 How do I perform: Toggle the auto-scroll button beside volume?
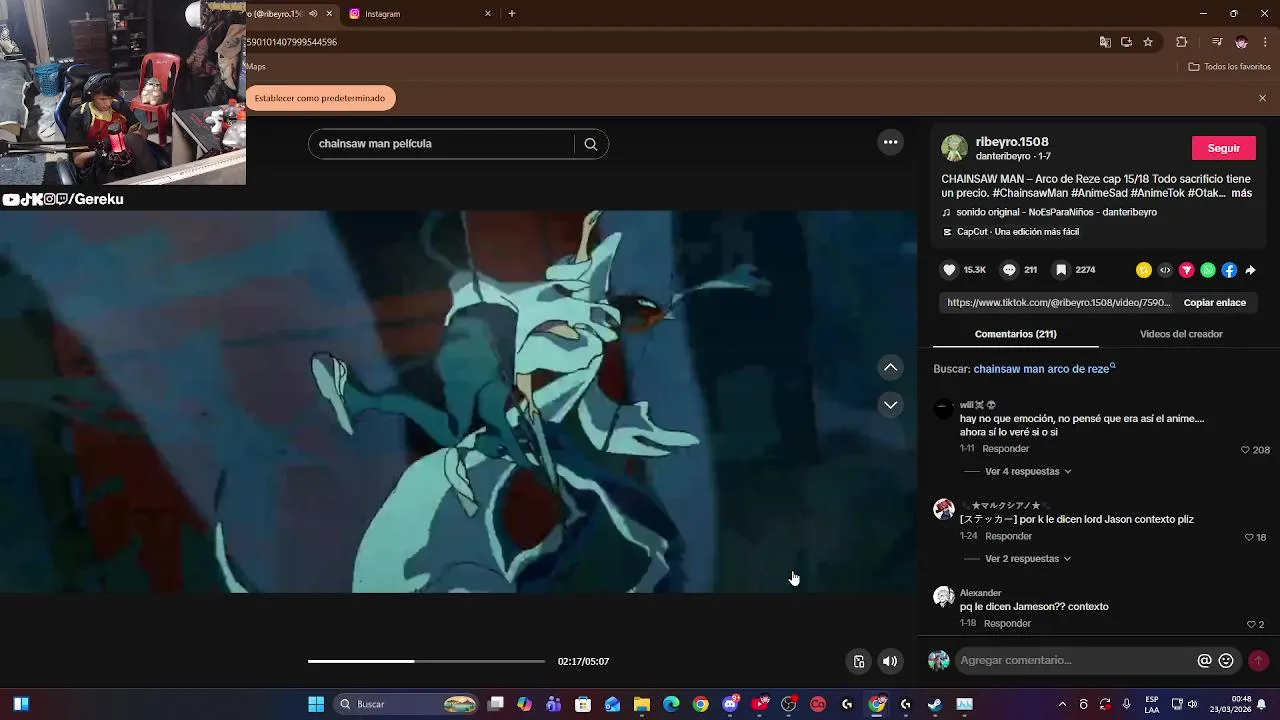pos(858,661)
